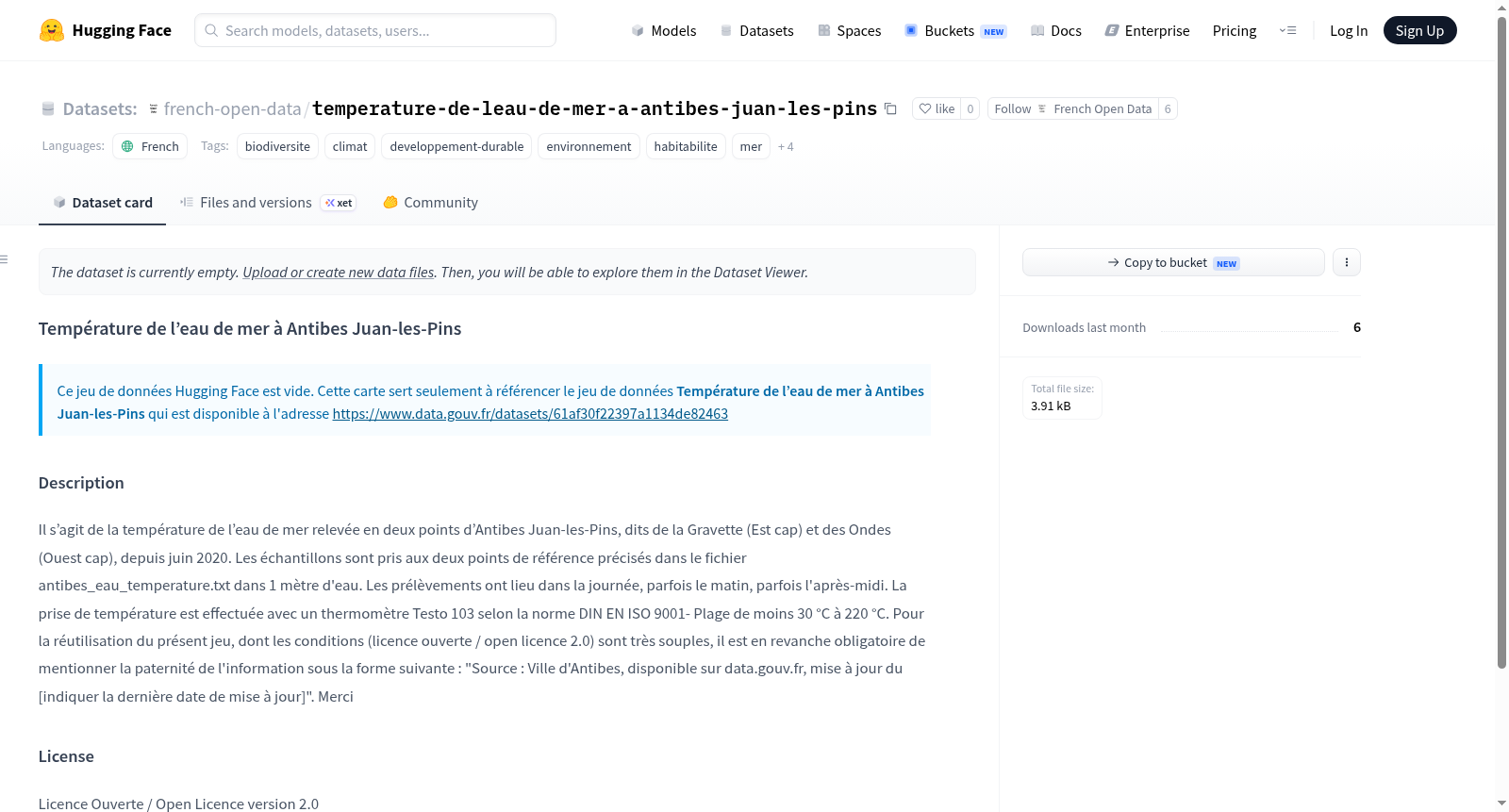Viewport: 1509px width, 812px height.
Task: Click the xet badge next to Files and versions
Action: pos(339,203)
